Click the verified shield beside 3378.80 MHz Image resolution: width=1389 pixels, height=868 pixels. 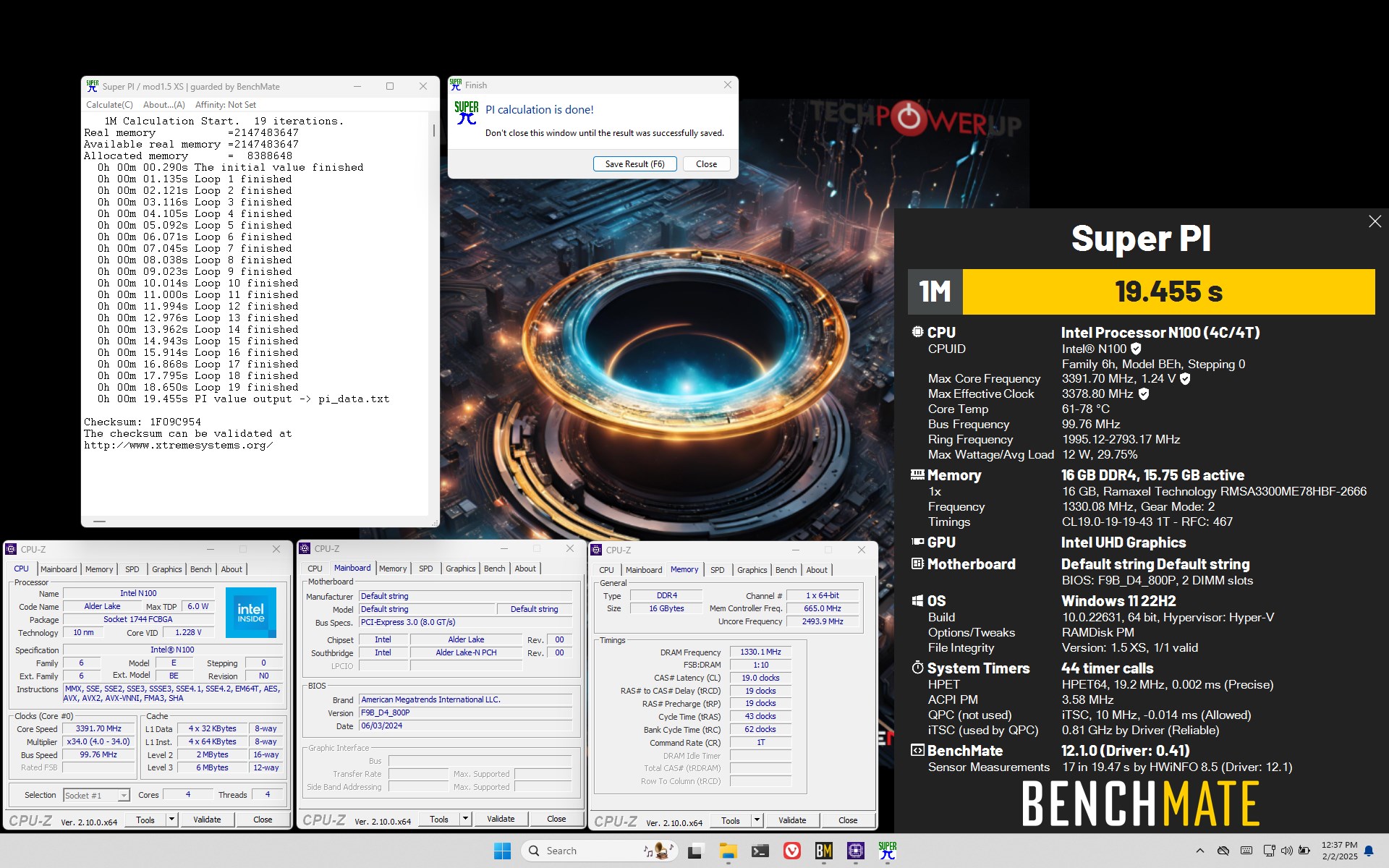(x=1144, y=393)
